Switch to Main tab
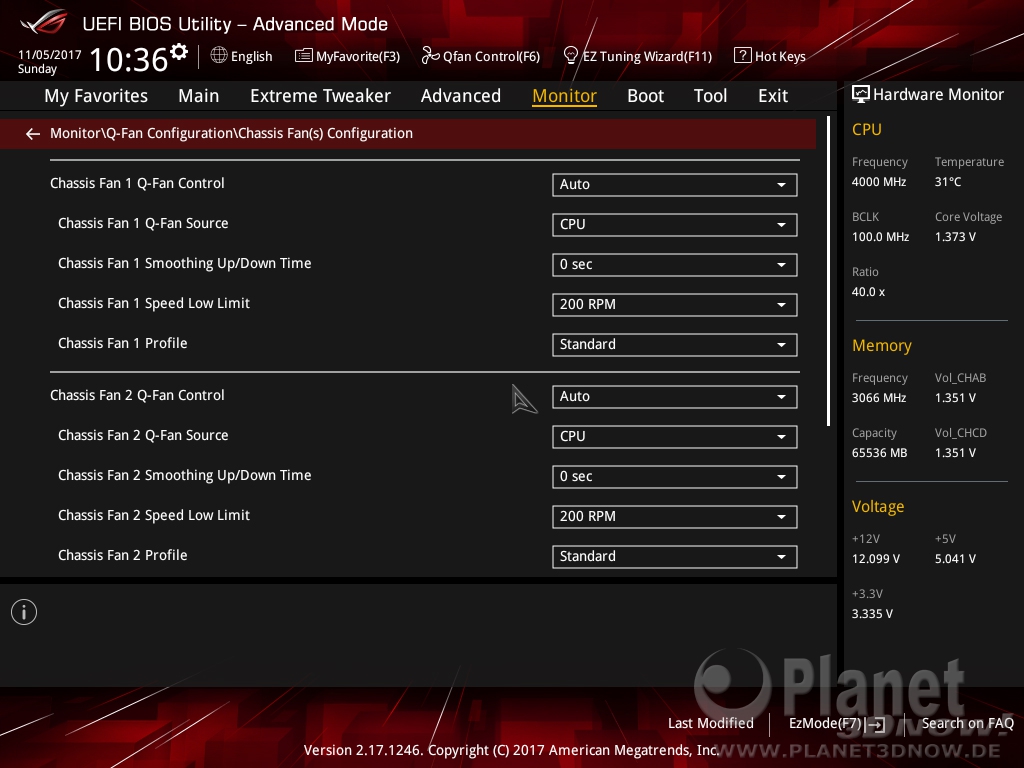 tap(199, 96)
